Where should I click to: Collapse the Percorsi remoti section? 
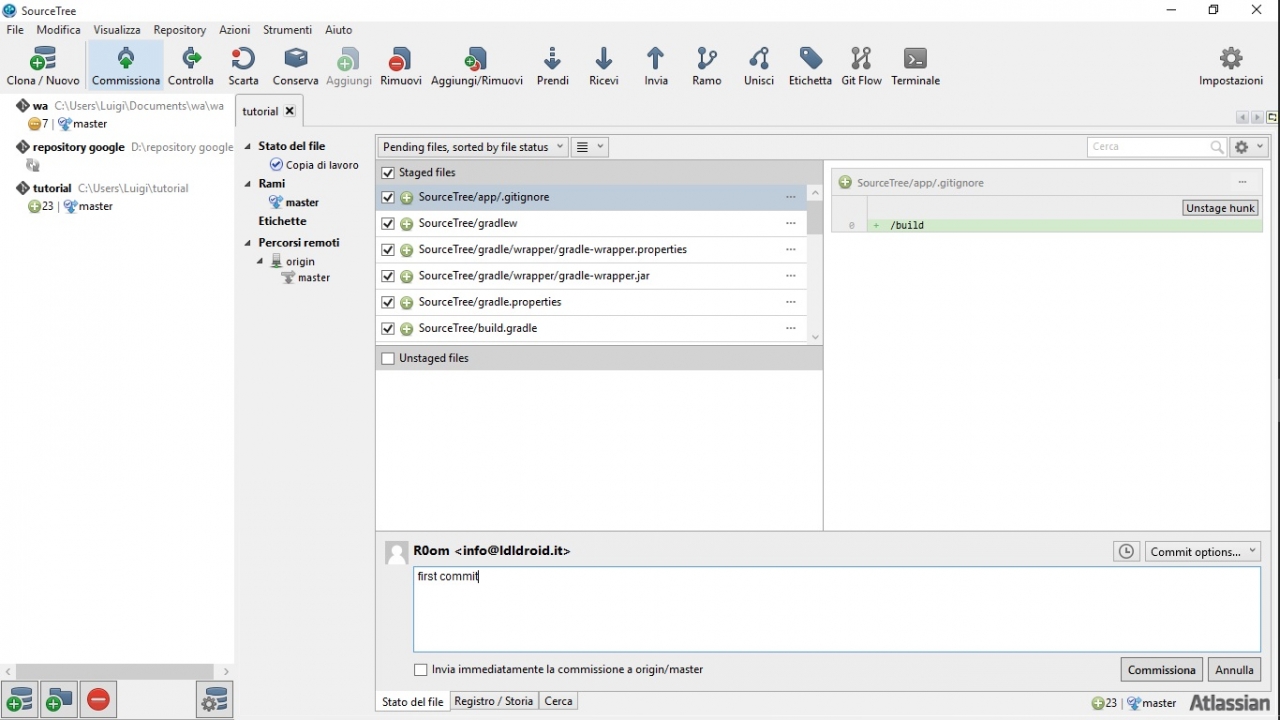[x=248, y=243]
